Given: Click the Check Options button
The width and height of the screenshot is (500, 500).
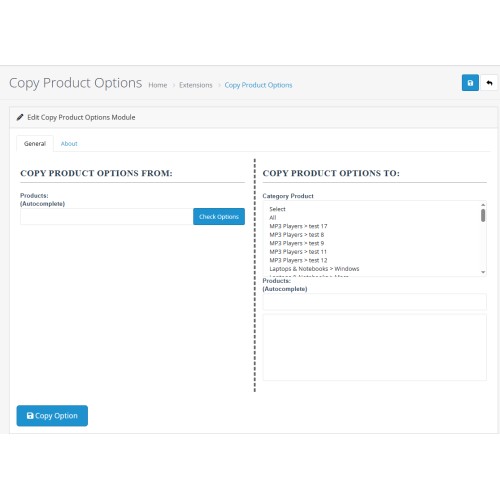Looking at the screenshot, I should 219,217.
